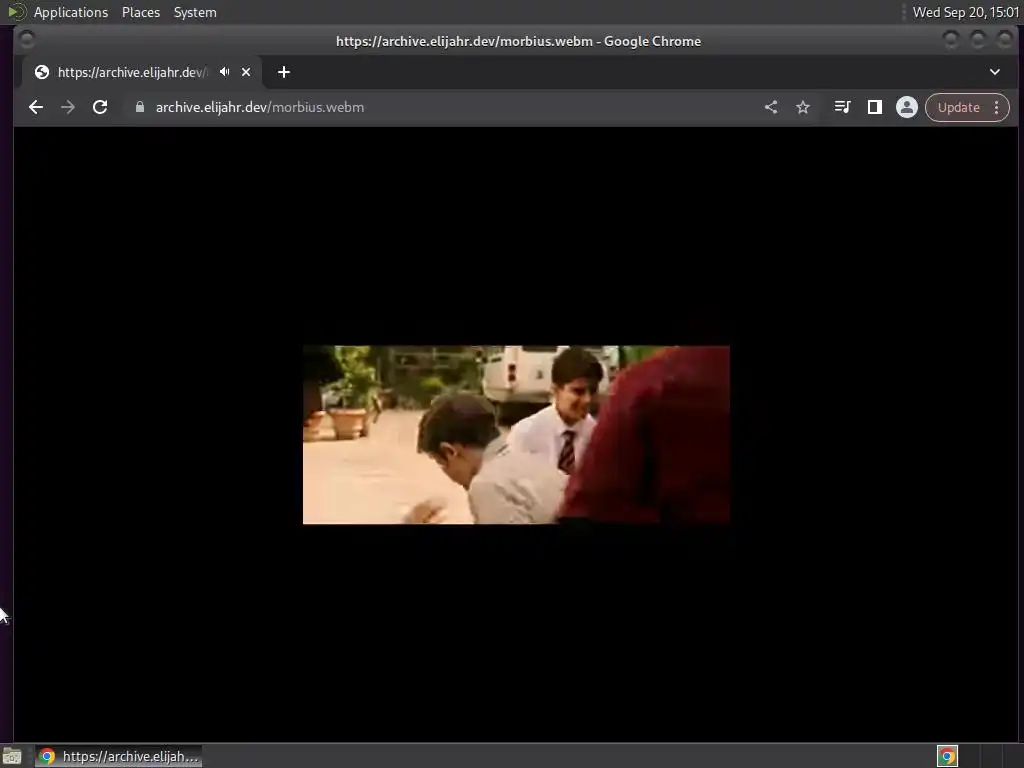The width and height of the screenshot is (1024, 768).
Task: Close the archive.elijahr.dev tab
Action: (x=246, y=72)
